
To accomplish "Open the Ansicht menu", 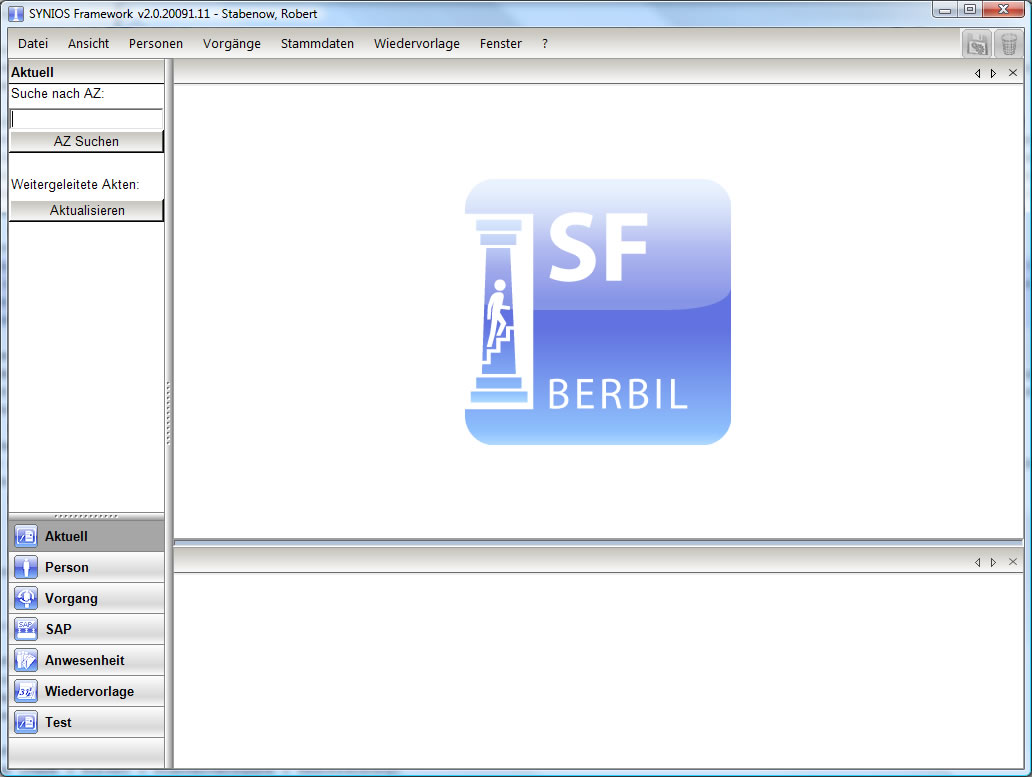I will [x=88, y=43].
